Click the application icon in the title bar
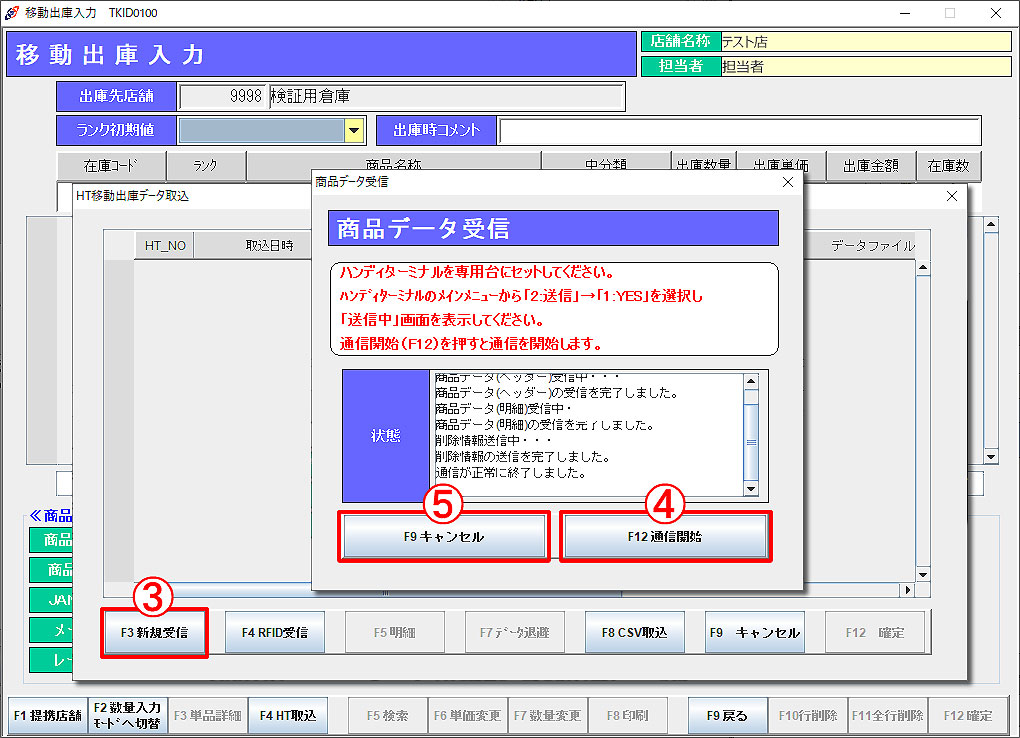This screenshot has height=738, width=1020. coord(11,13)
